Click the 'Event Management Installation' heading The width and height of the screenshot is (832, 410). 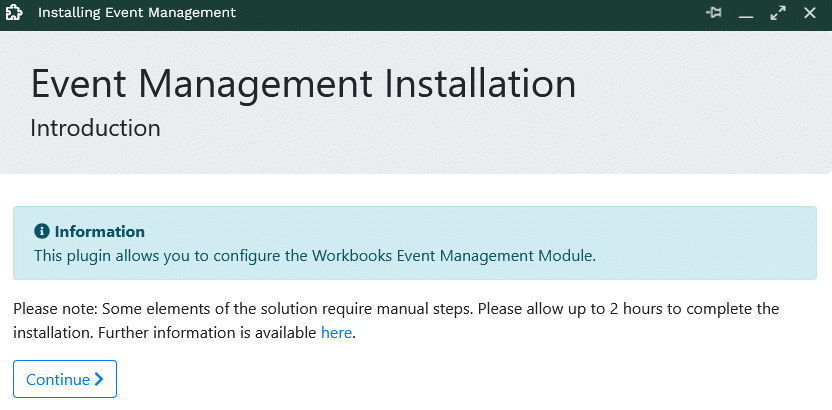pyautogui.click(x=304, y=83)
